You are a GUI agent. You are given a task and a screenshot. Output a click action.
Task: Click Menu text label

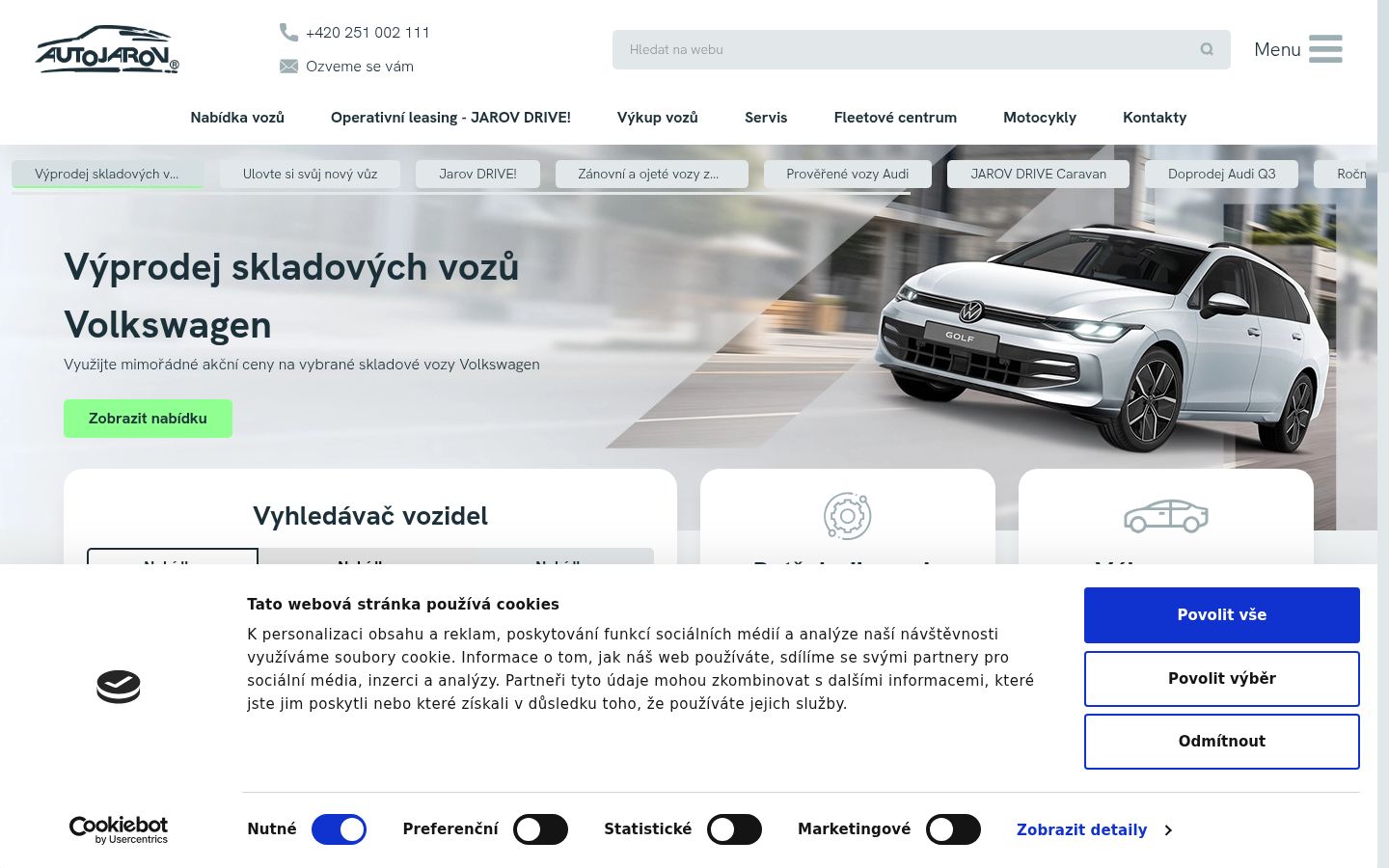click(x=1277, y=49)
